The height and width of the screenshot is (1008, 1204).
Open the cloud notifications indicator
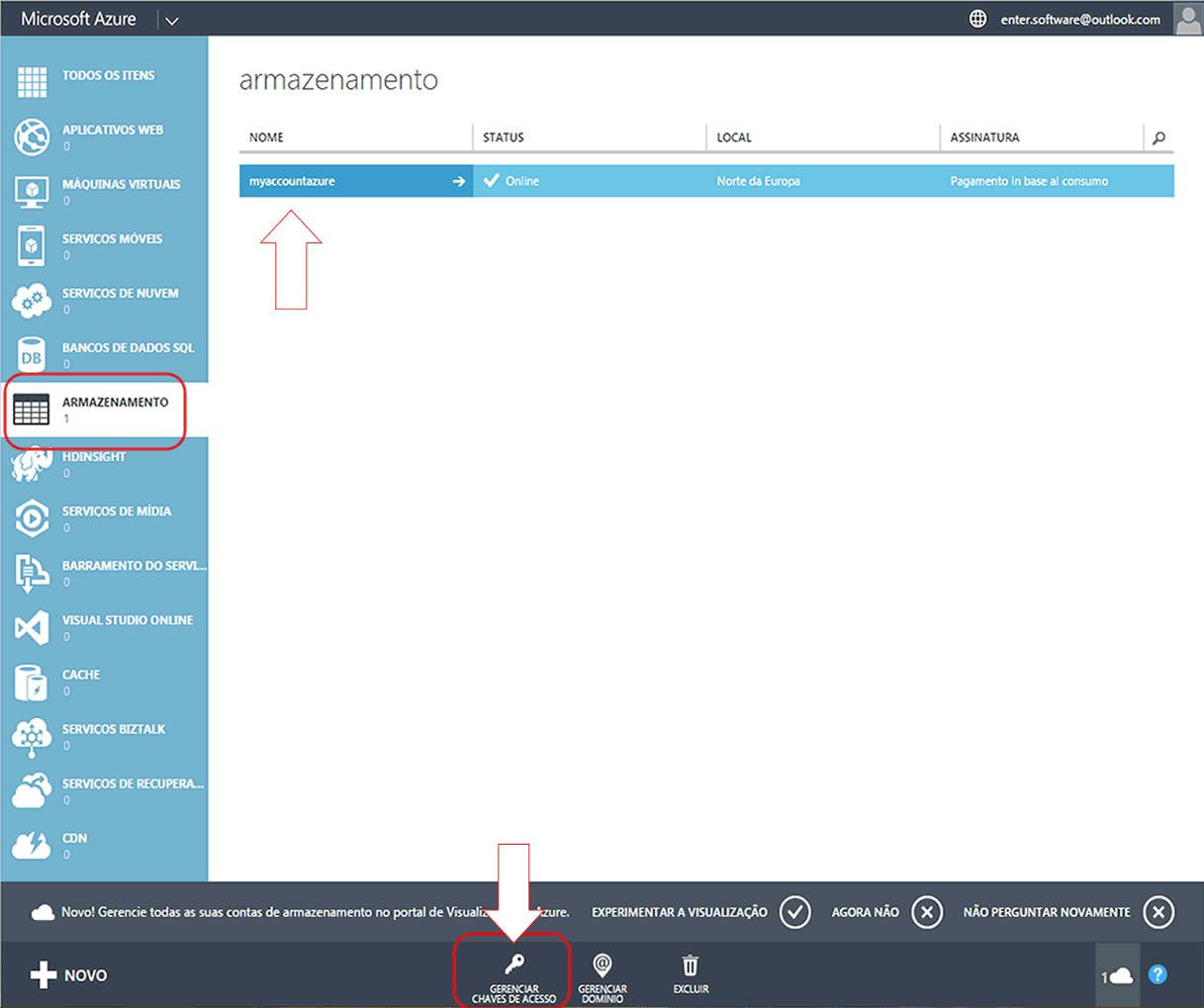click(1118, 975)
